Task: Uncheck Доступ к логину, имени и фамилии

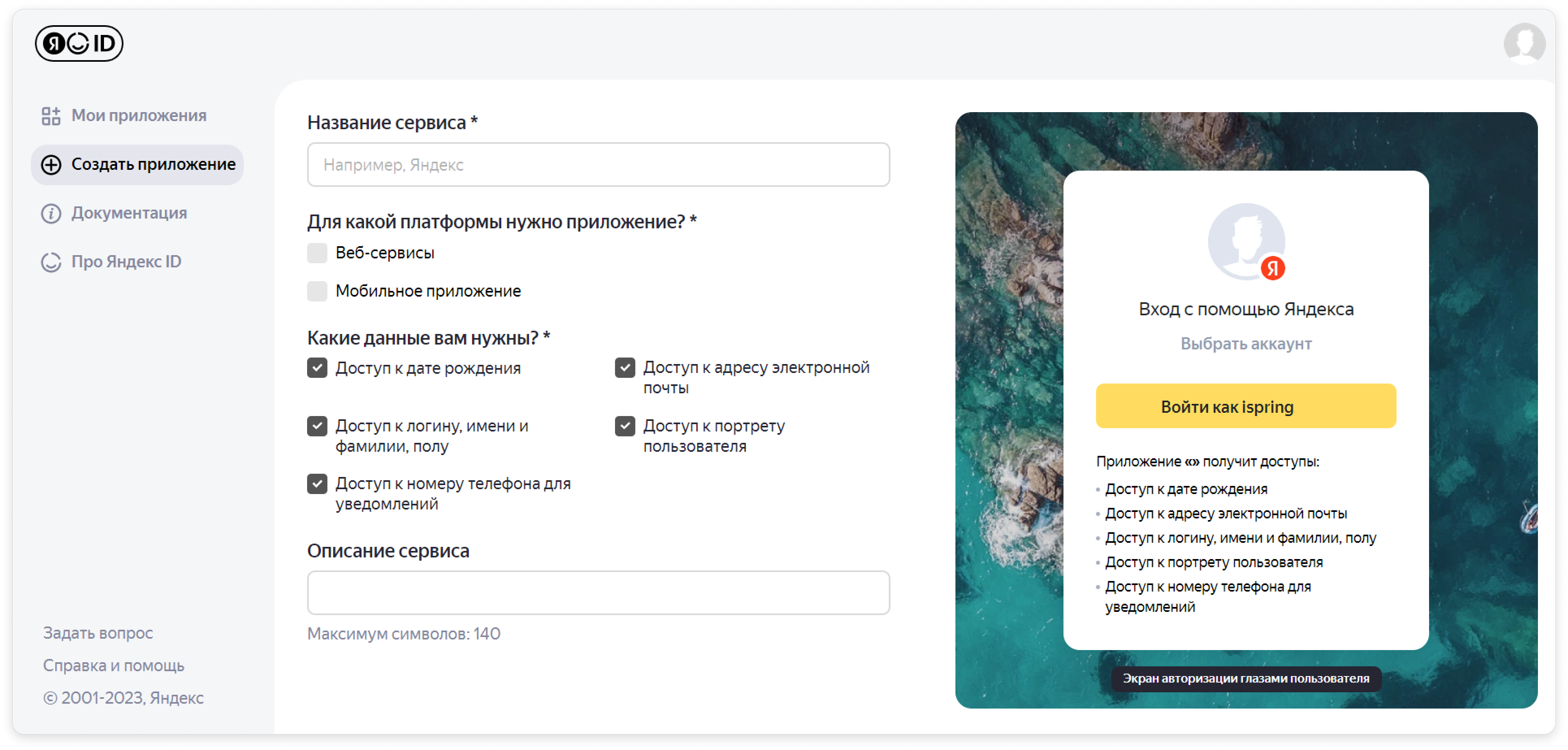Action: pos(317,426)
